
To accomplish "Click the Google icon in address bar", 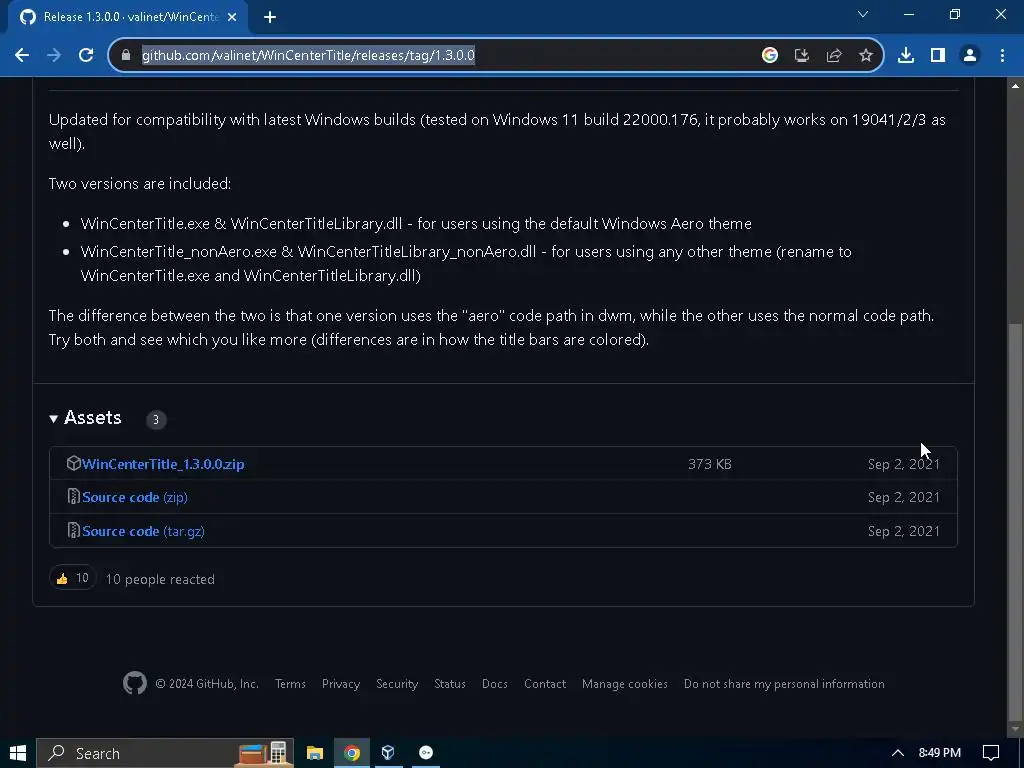I will 770,56.
